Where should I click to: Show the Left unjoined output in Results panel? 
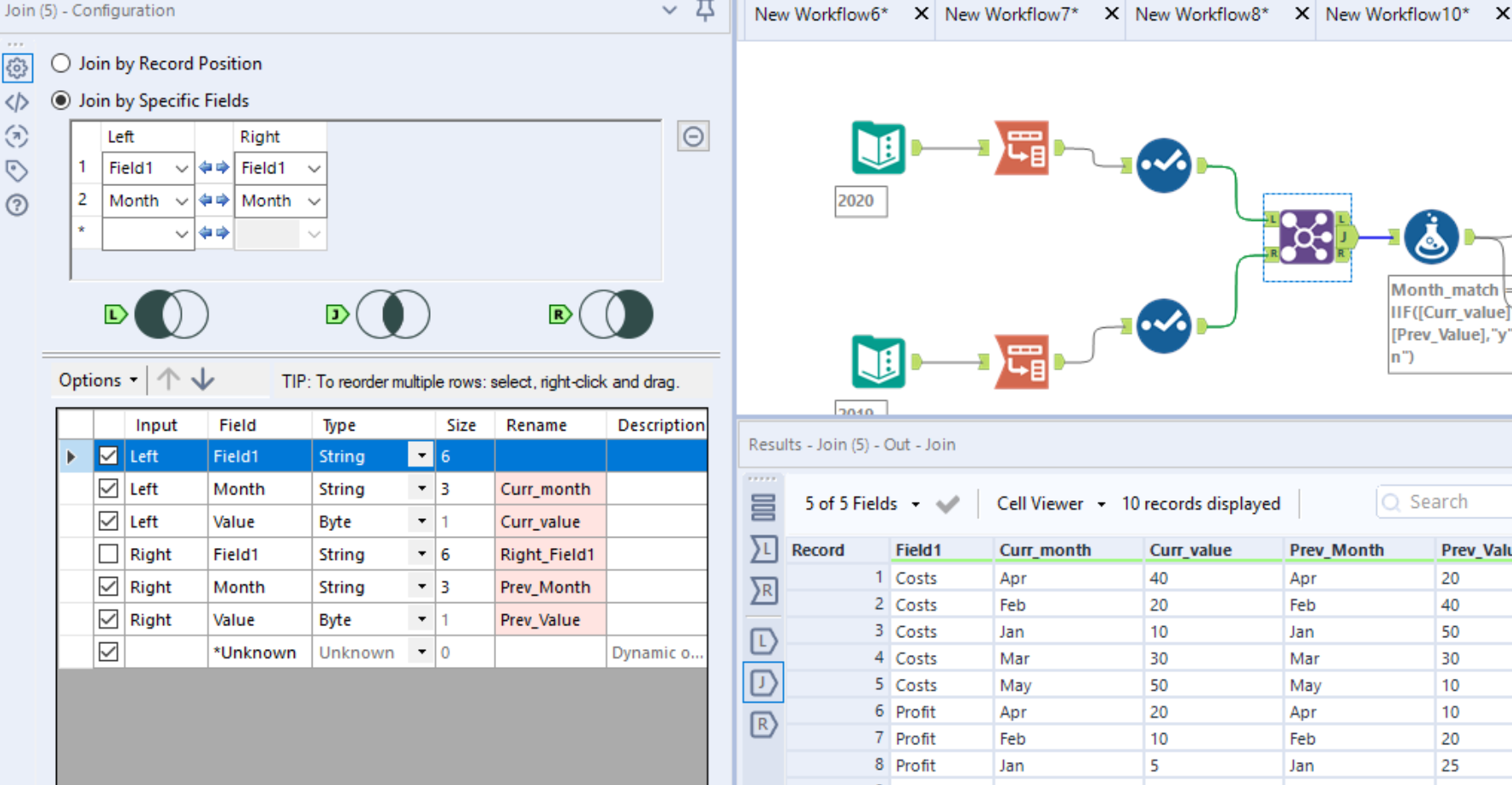762,641
